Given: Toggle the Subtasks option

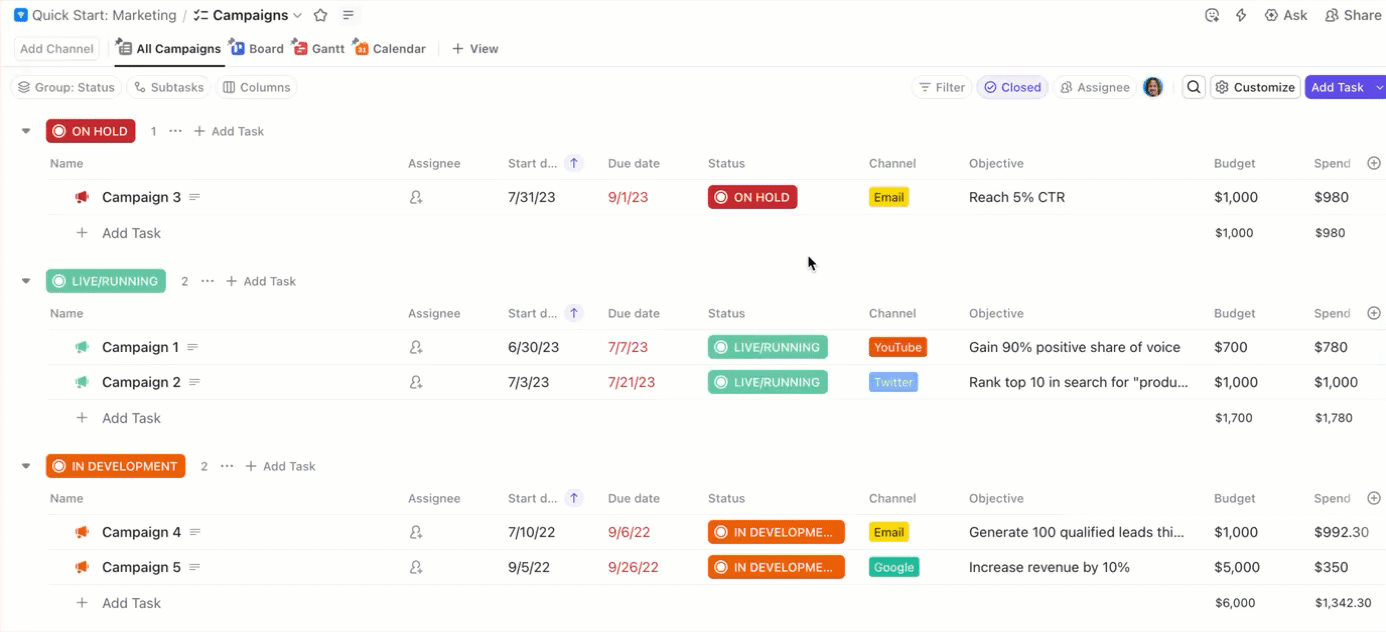Looking at the screenshot, I should [x=169, y=87].
